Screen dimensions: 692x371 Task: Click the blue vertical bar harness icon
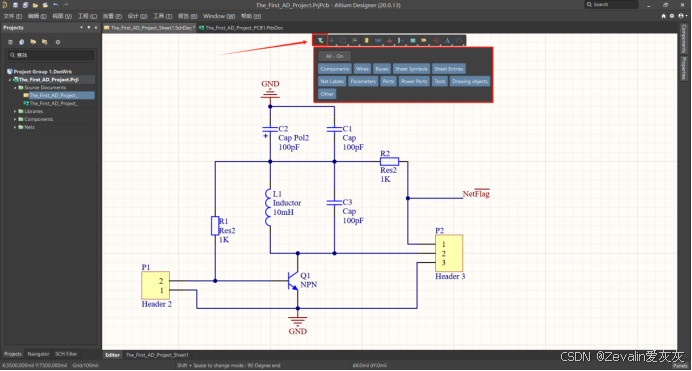(401, 40)
